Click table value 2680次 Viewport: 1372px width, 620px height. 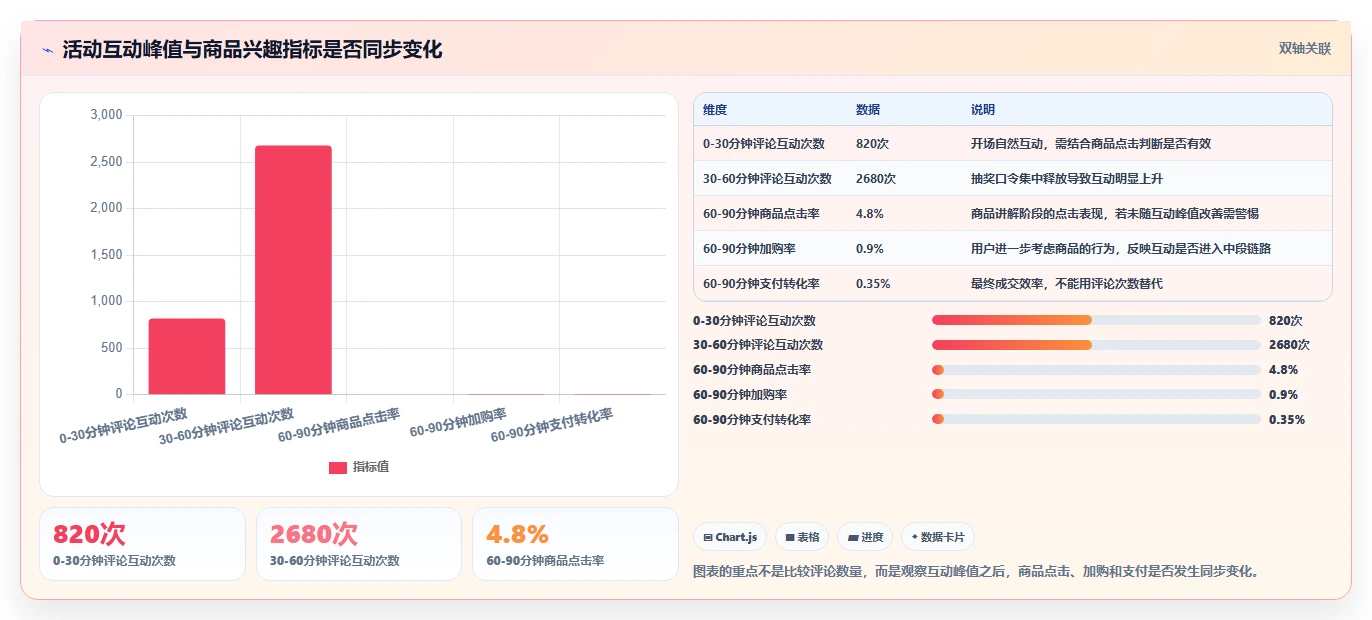tap(876, 179)
